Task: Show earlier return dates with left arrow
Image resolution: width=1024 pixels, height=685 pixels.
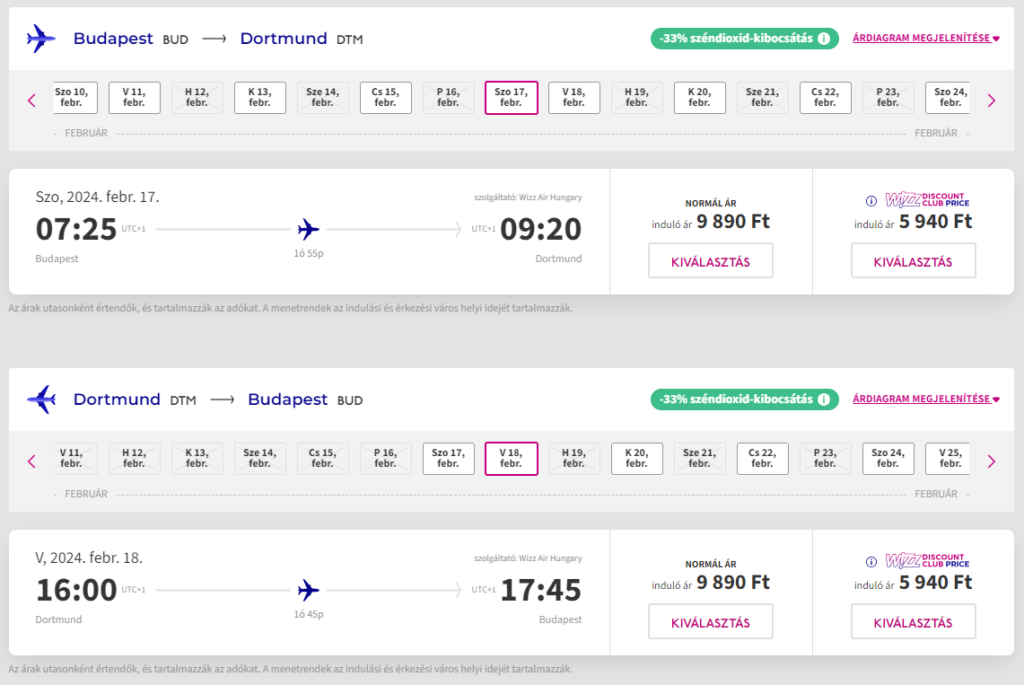Action: pos(32,461)
